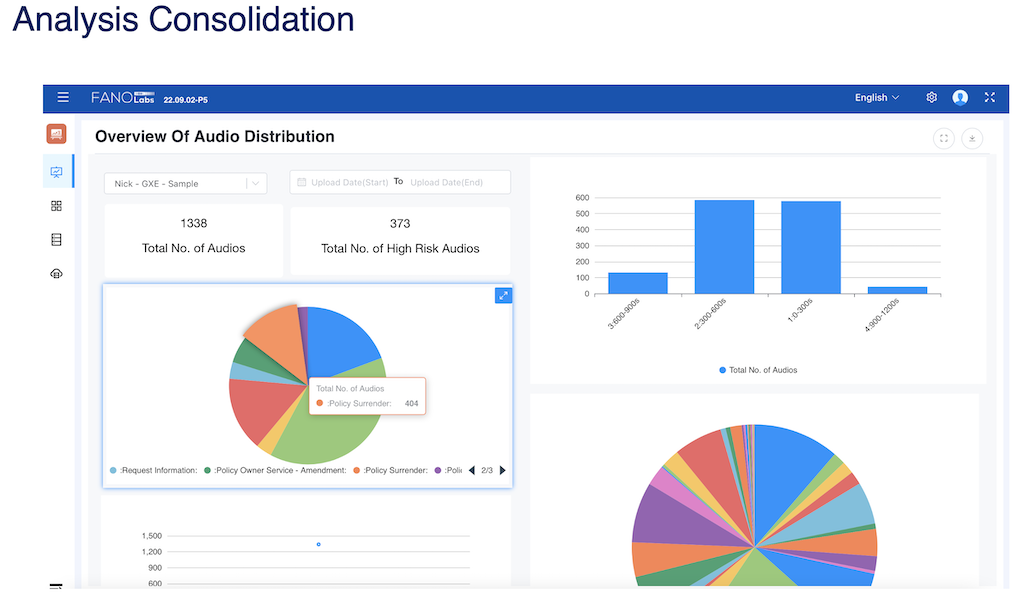Screen dimensions: 1024x605
Task: Toggle Policy Surrender legend item
Action: pyautogui.click(x=391, y=470)
